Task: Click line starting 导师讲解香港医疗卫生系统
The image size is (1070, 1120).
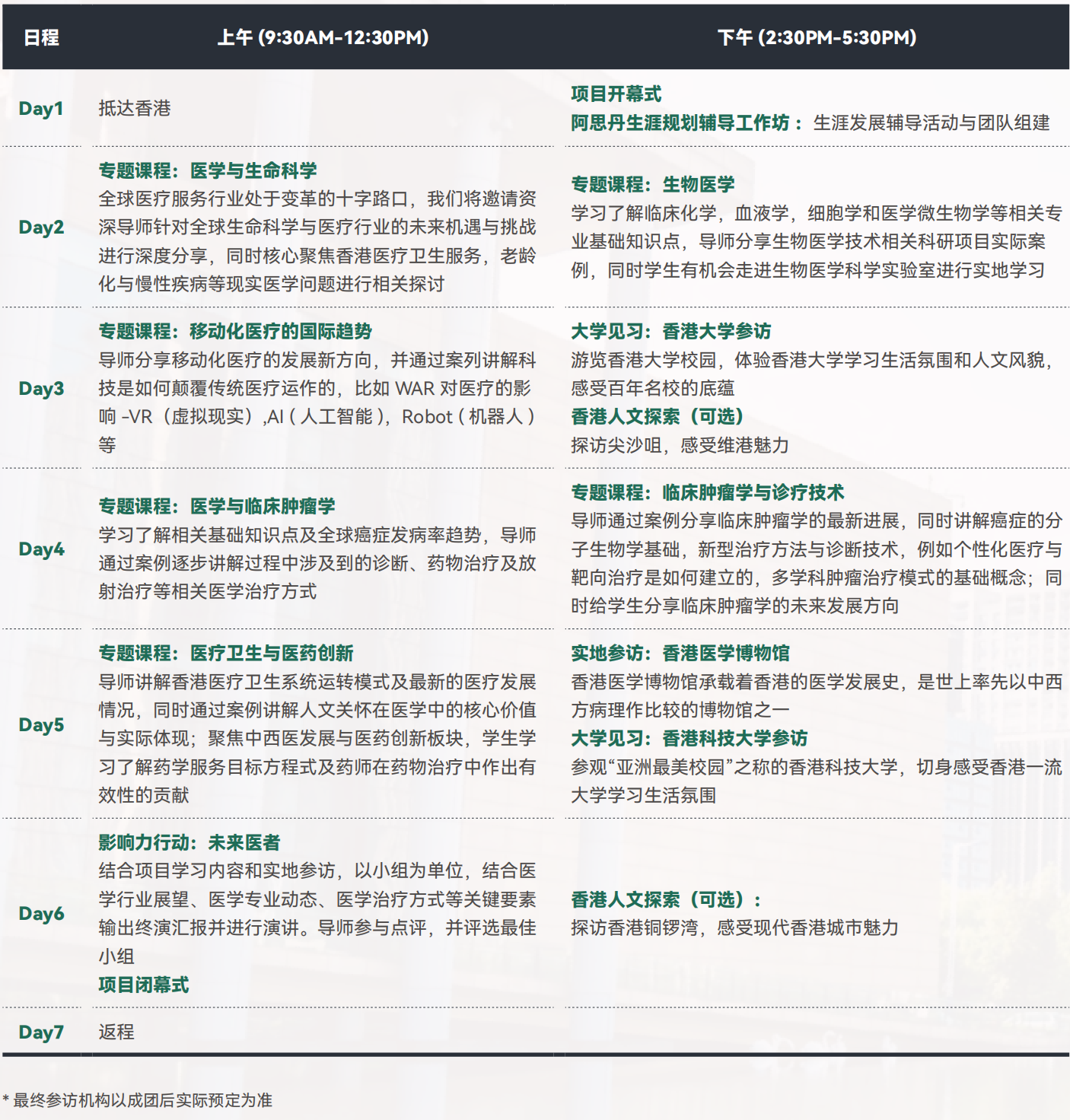Action: (317, 682)
